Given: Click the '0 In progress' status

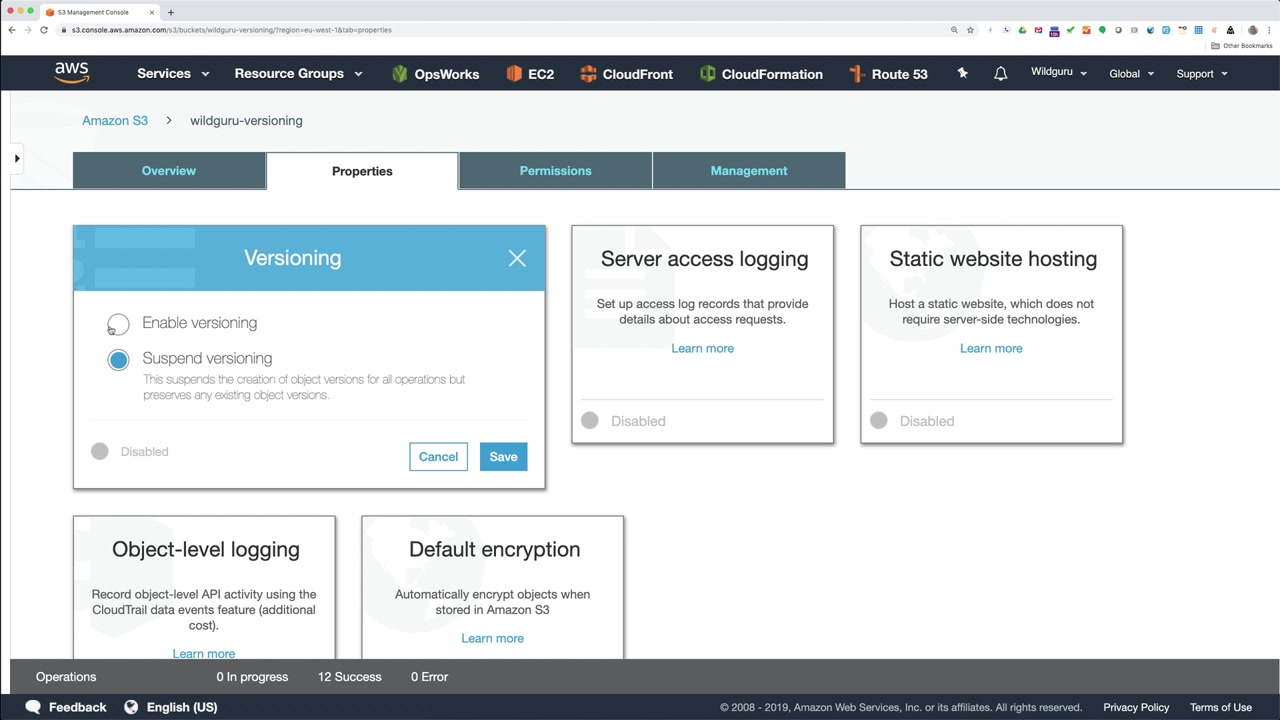Looking at the screenshot, I should (x=252, y=677).
